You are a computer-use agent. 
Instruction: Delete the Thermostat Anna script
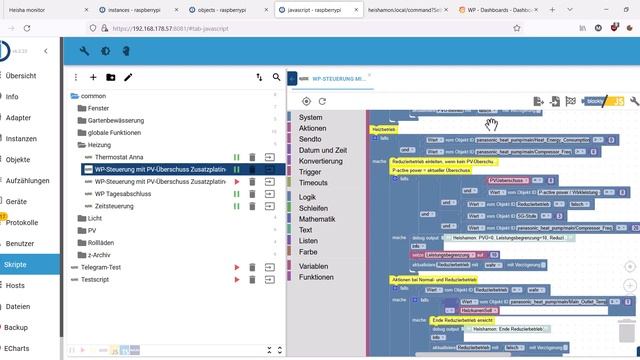click(252, 157)
